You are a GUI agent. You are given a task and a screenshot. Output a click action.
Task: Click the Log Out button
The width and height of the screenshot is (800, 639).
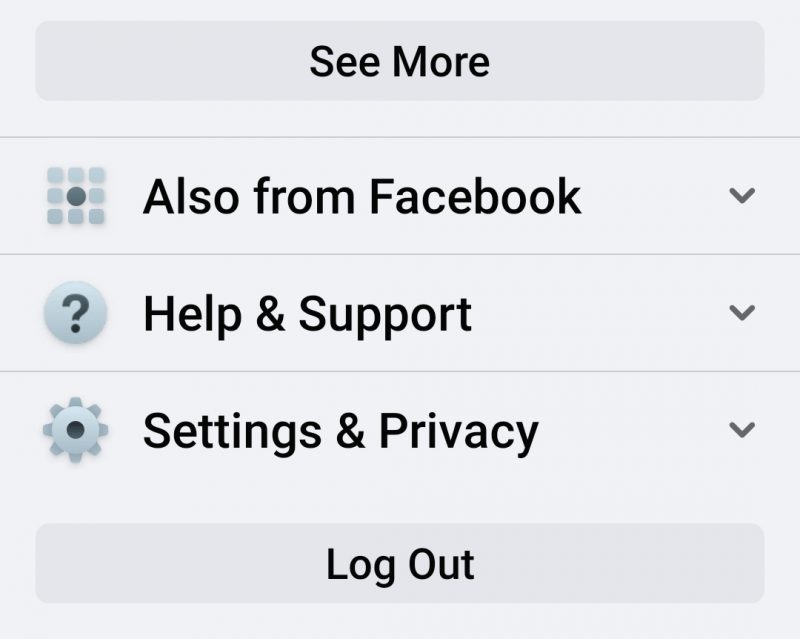tap(400, 563)
